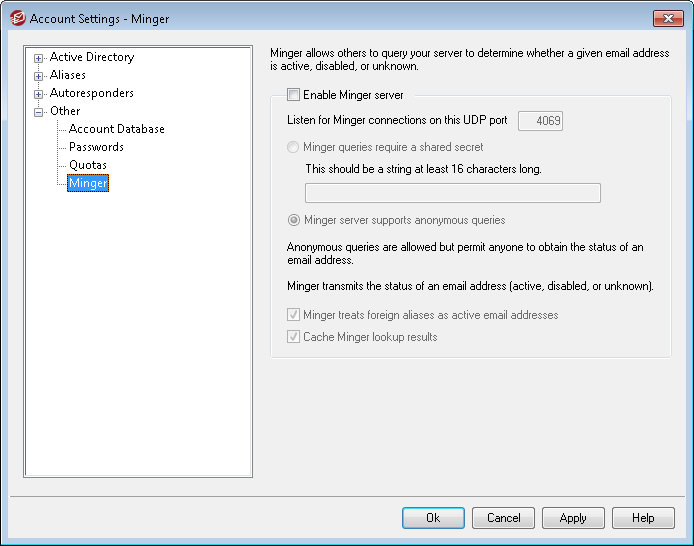The image size is (694, 546).
Task: Click the MDaemon app icon in title bar
Action: (x=17, y=18)
